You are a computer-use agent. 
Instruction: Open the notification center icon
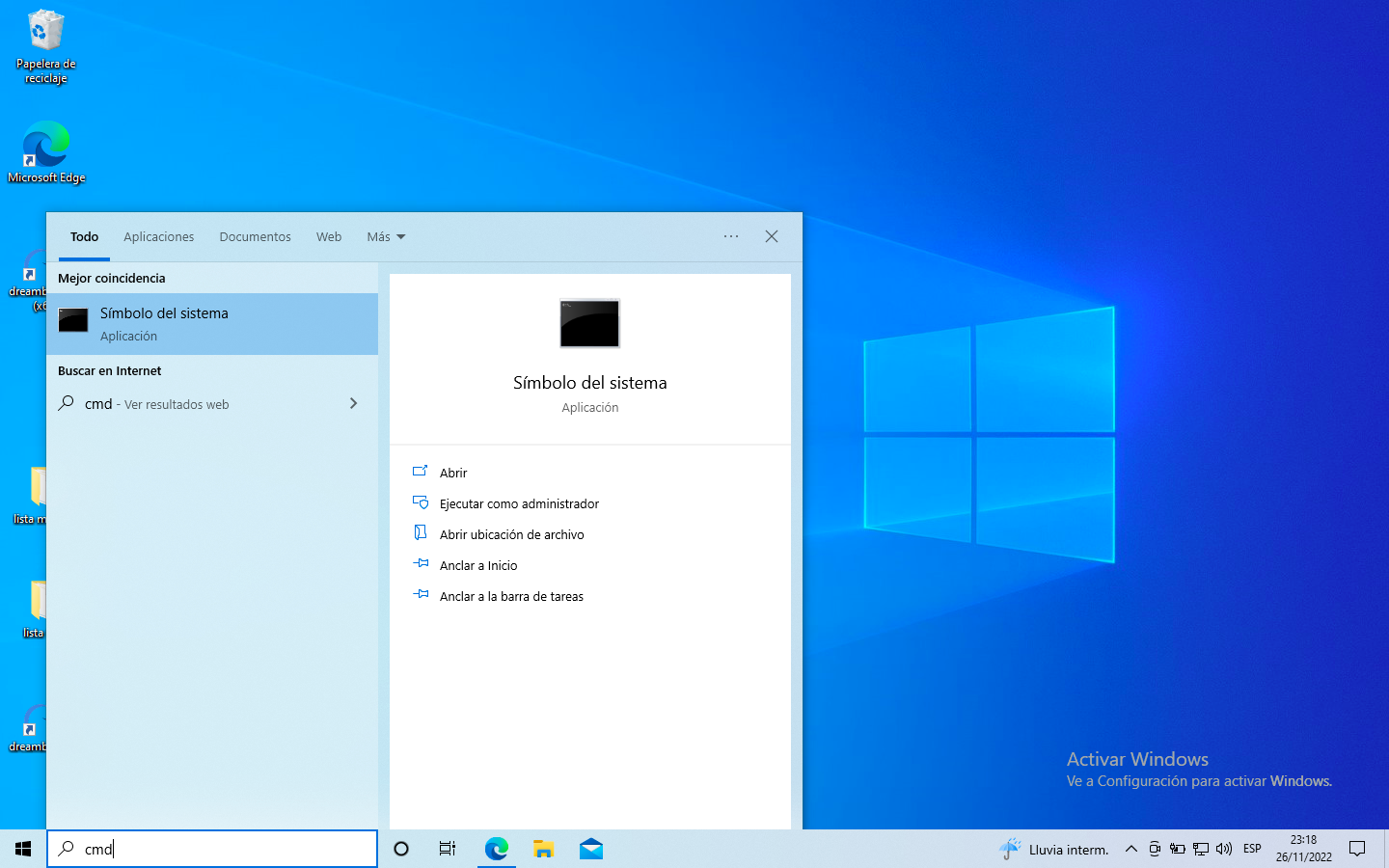click(1357, 849)
